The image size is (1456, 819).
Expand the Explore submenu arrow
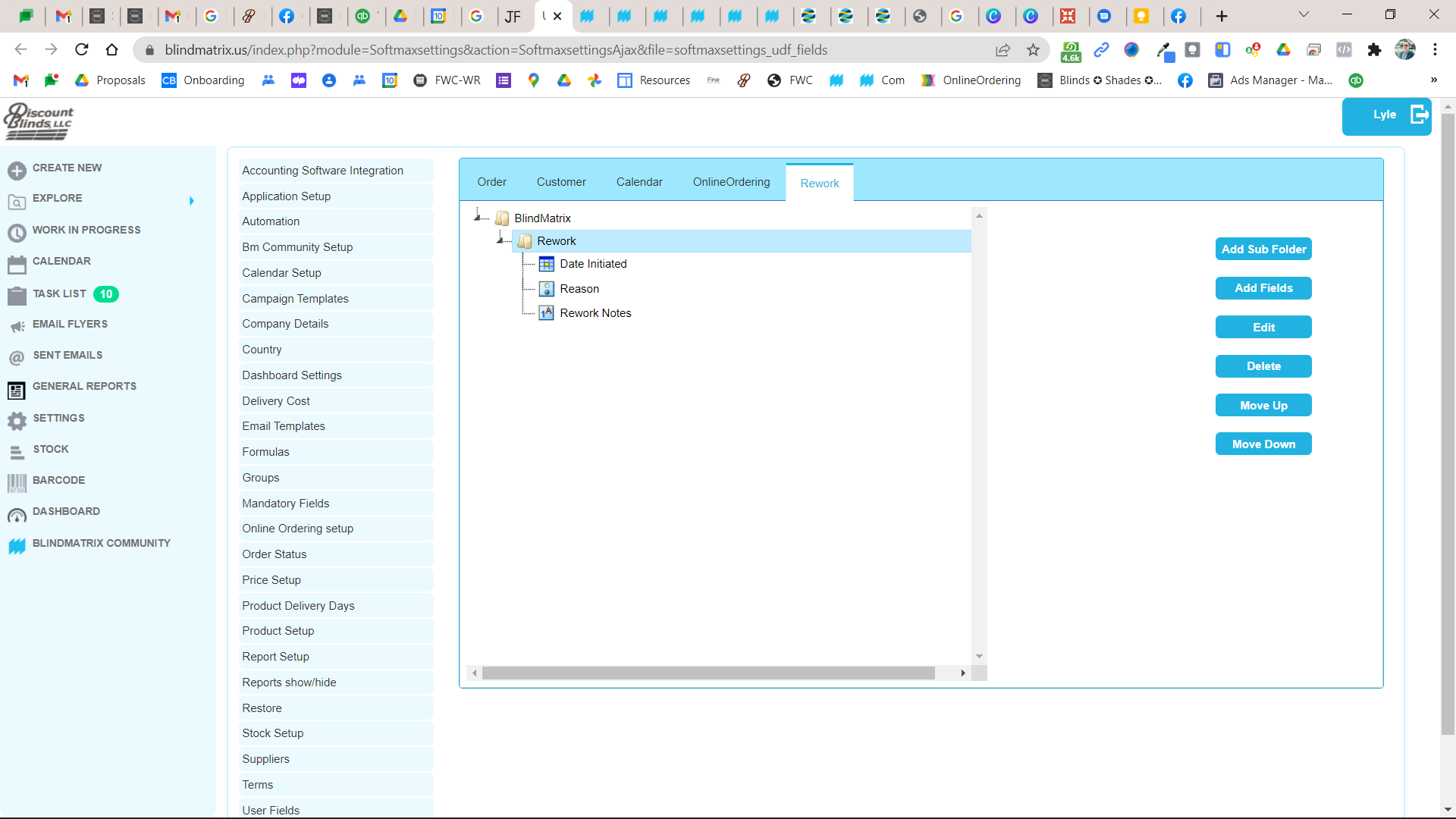[191, 201]
